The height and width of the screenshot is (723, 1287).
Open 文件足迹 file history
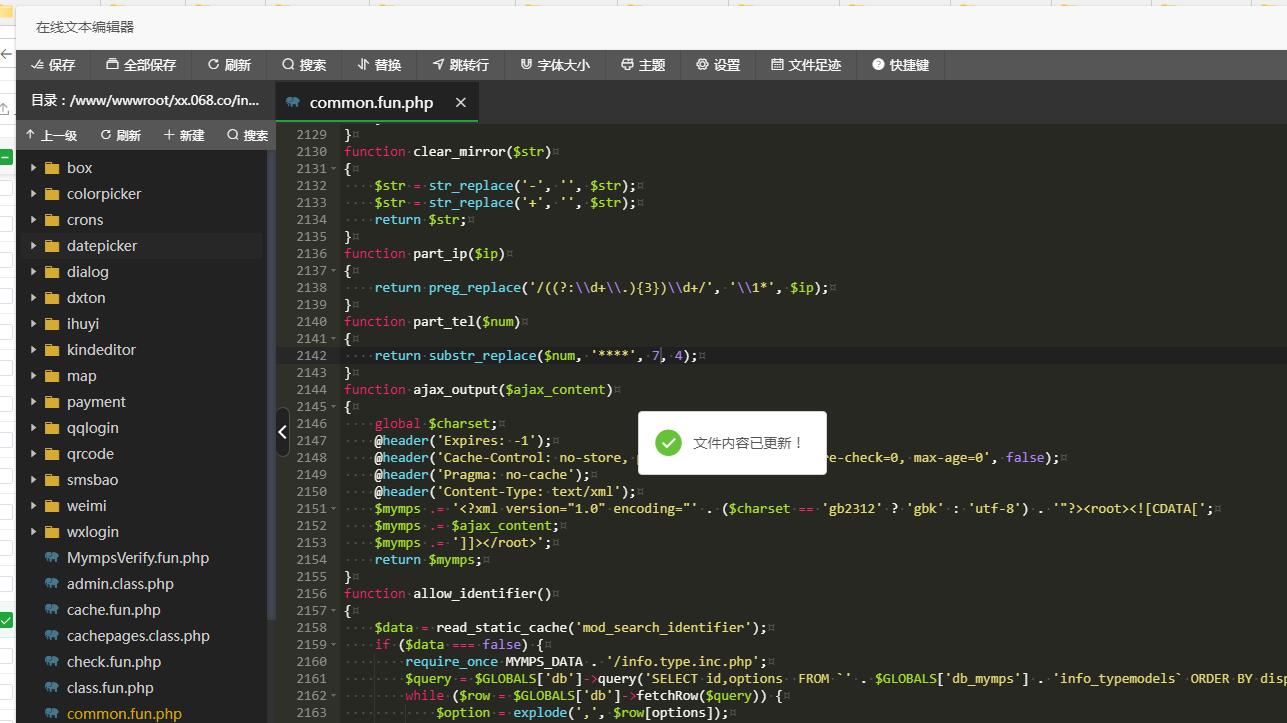coord(806,65)
